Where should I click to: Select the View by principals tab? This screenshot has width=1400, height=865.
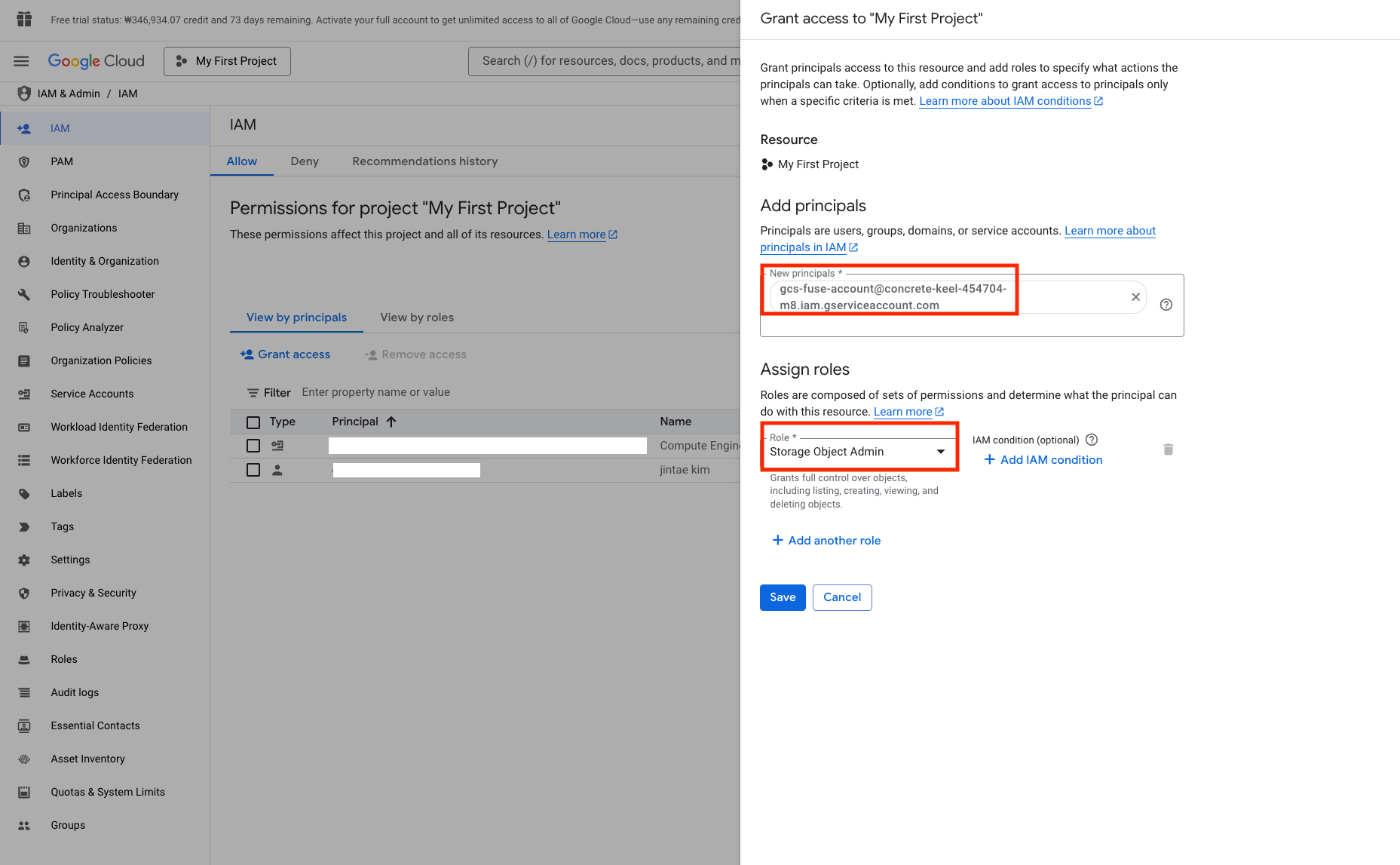(x=296, y=317)
